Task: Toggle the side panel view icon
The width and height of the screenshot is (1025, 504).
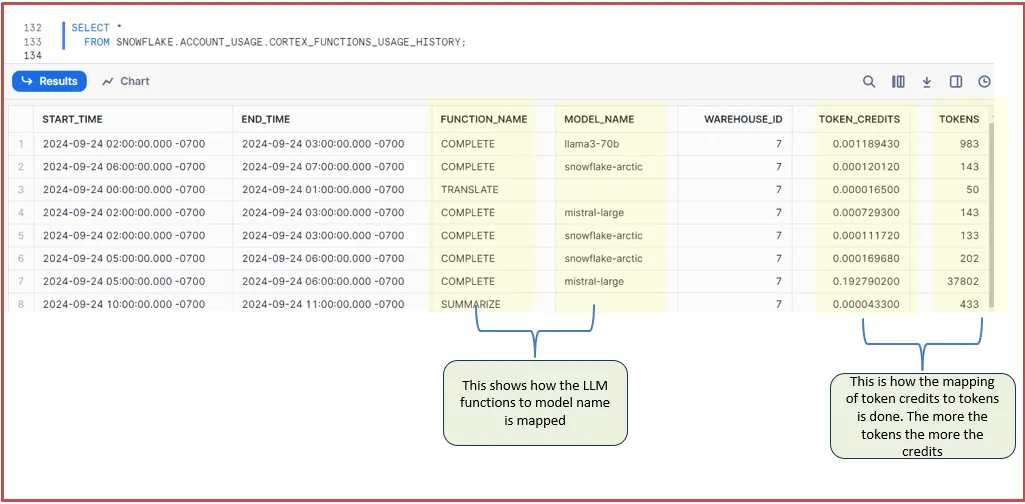Action: [956, 82]
